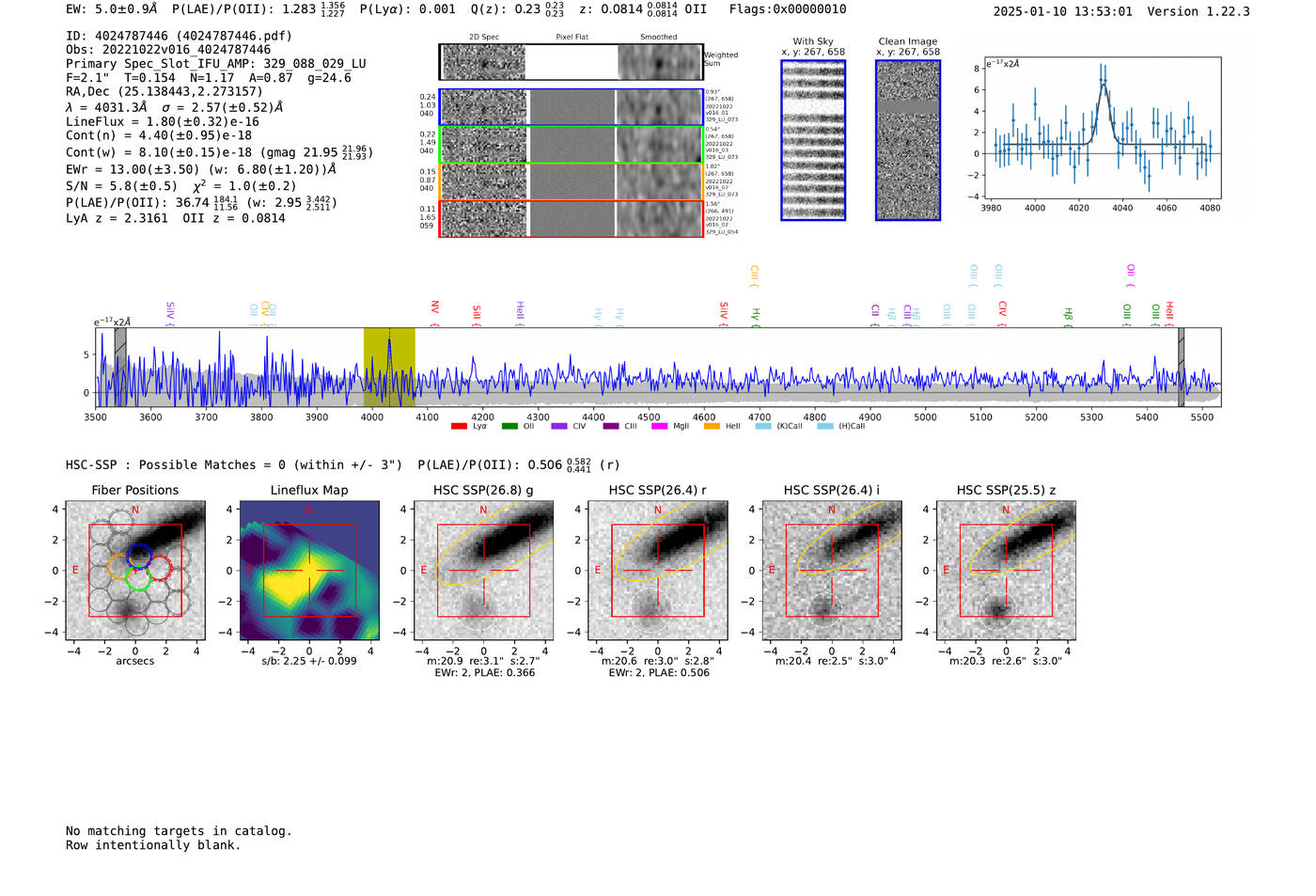Click the g-band 'EWr: 2, PLAE: 0.366' caption
1316x896 pixels.
point(485,673)
